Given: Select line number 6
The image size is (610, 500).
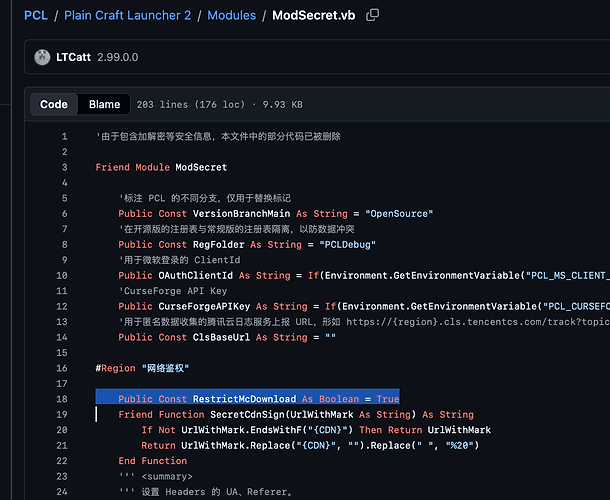Looking at the screenshot, I should (64, 214).
